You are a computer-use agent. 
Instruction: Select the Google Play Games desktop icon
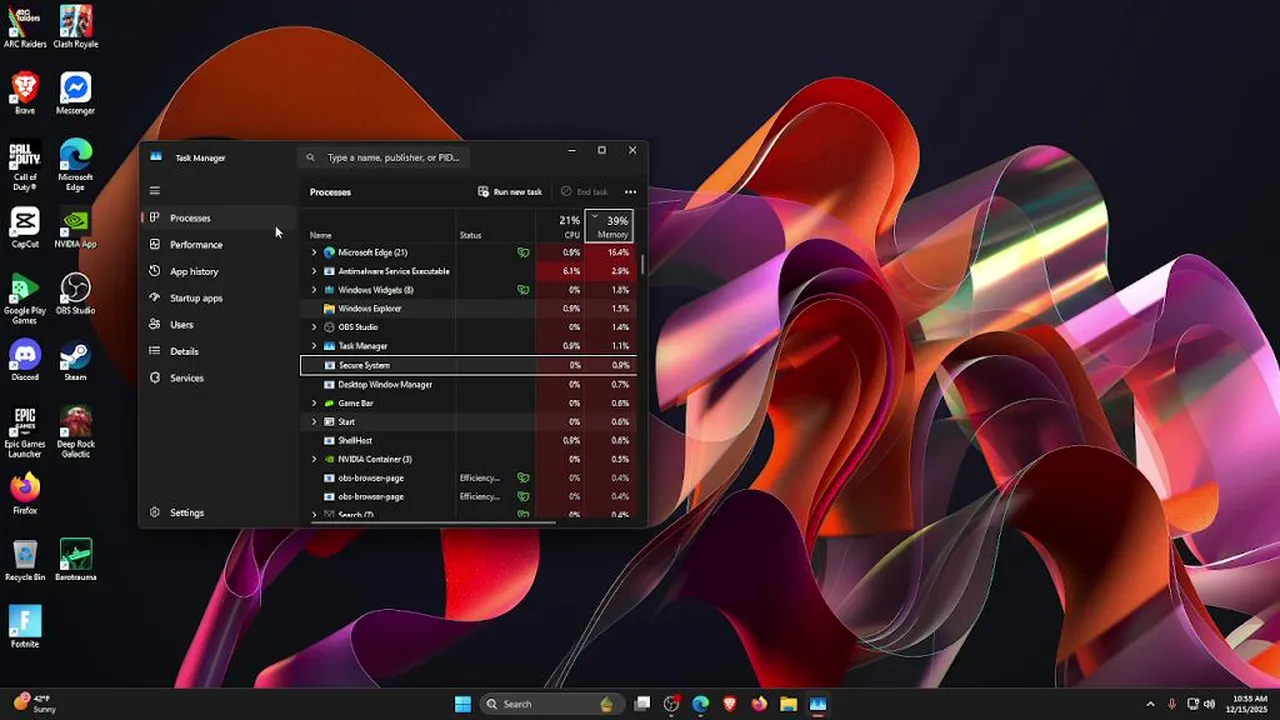pyautogui.click(x=25, y=298)
